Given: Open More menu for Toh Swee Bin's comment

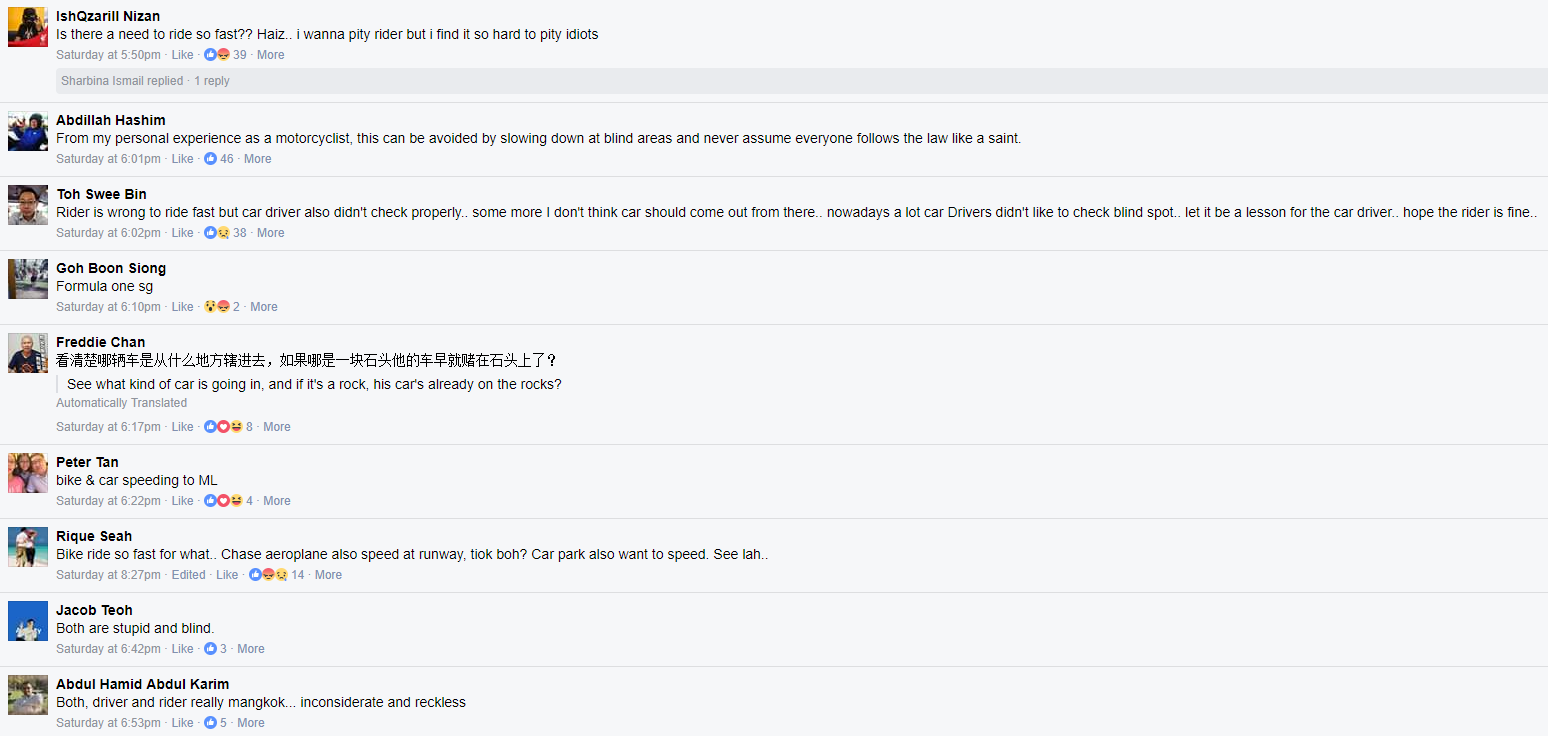Looking at the screenshot, I should coord(270,233).
